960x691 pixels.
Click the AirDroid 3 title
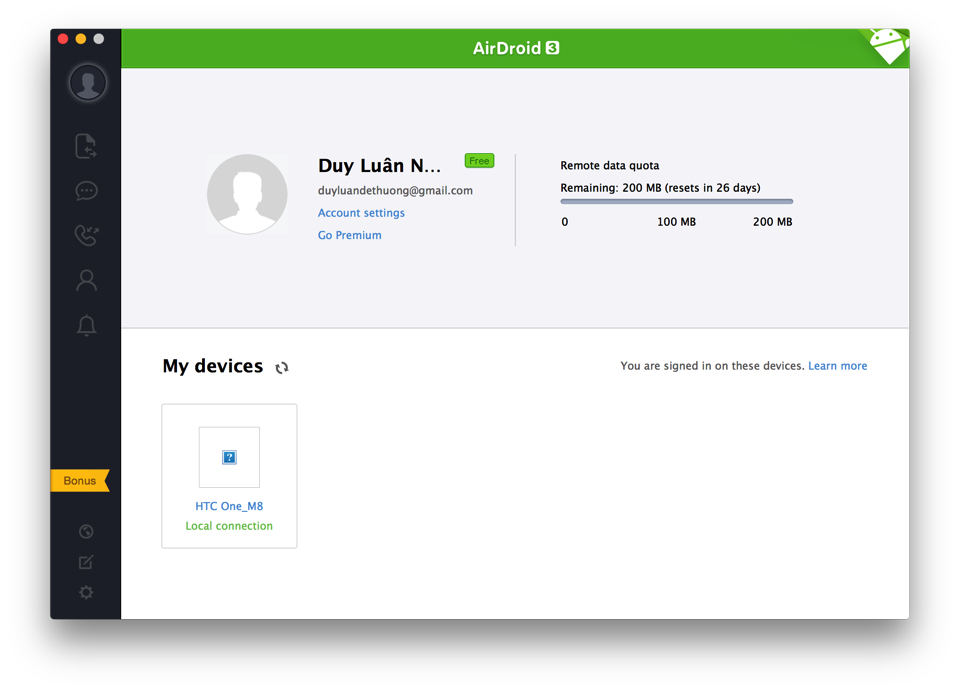click(x=516, y=48)
